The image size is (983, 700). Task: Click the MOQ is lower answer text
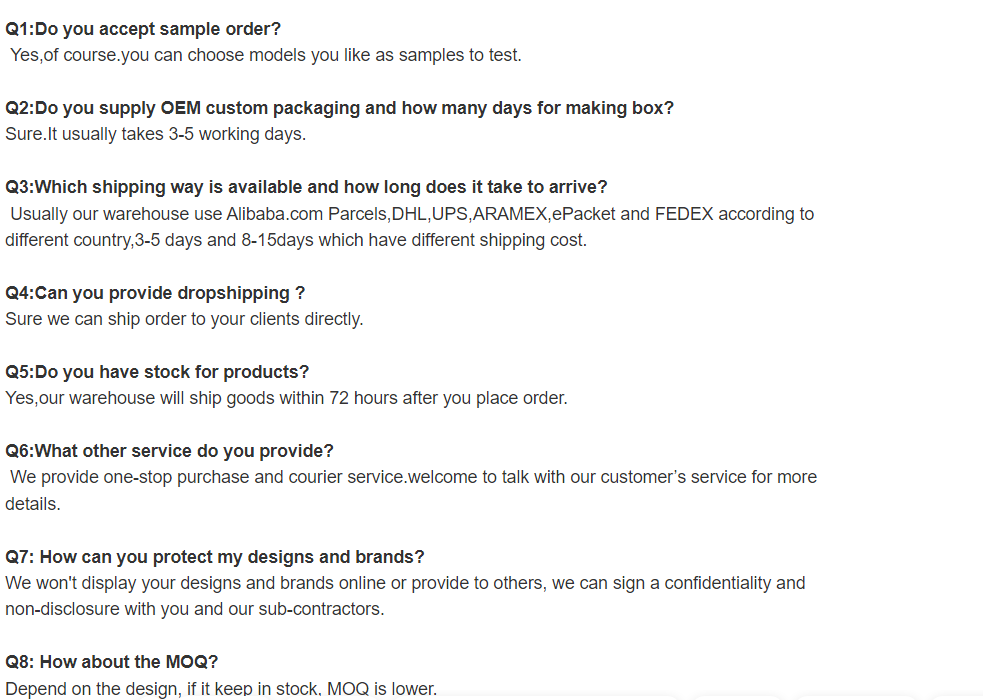[x=221, y=689]
